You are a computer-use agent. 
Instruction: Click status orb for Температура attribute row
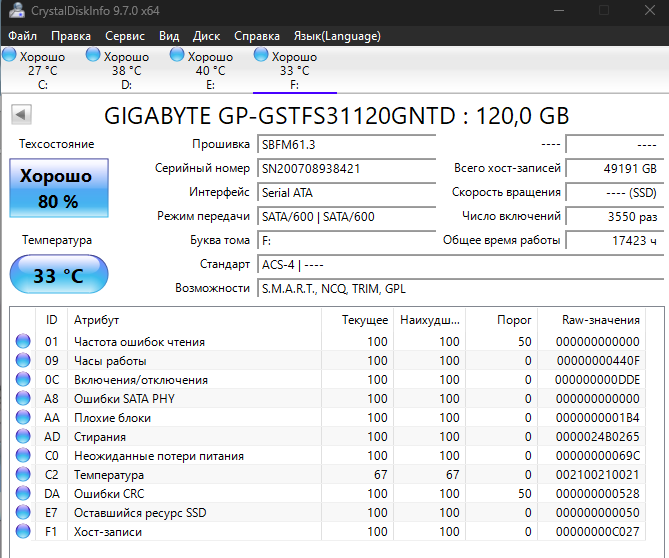click(x=23, y=474)
